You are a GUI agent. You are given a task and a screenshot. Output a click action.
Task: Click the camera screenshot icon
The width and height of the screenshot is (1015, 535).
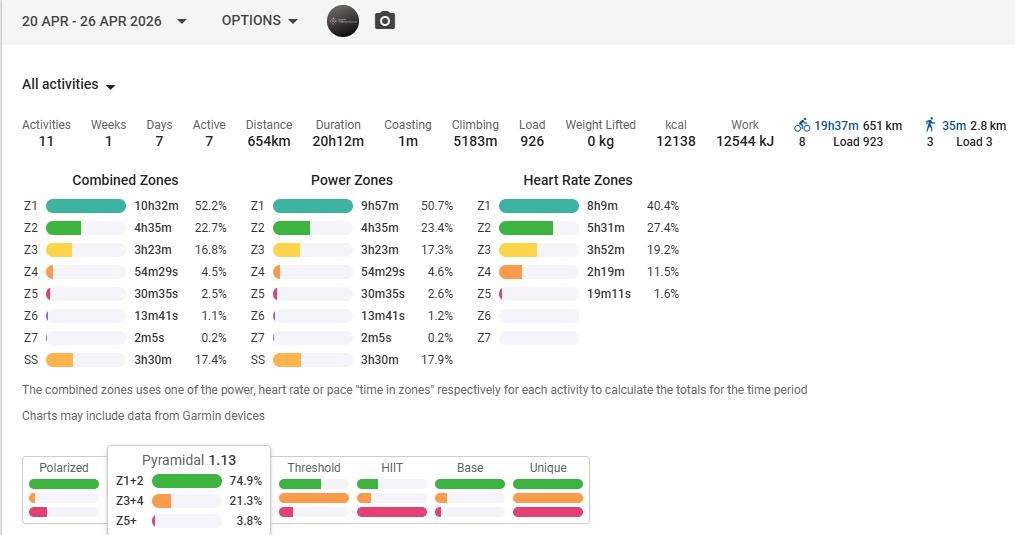[x=385, y=21]
